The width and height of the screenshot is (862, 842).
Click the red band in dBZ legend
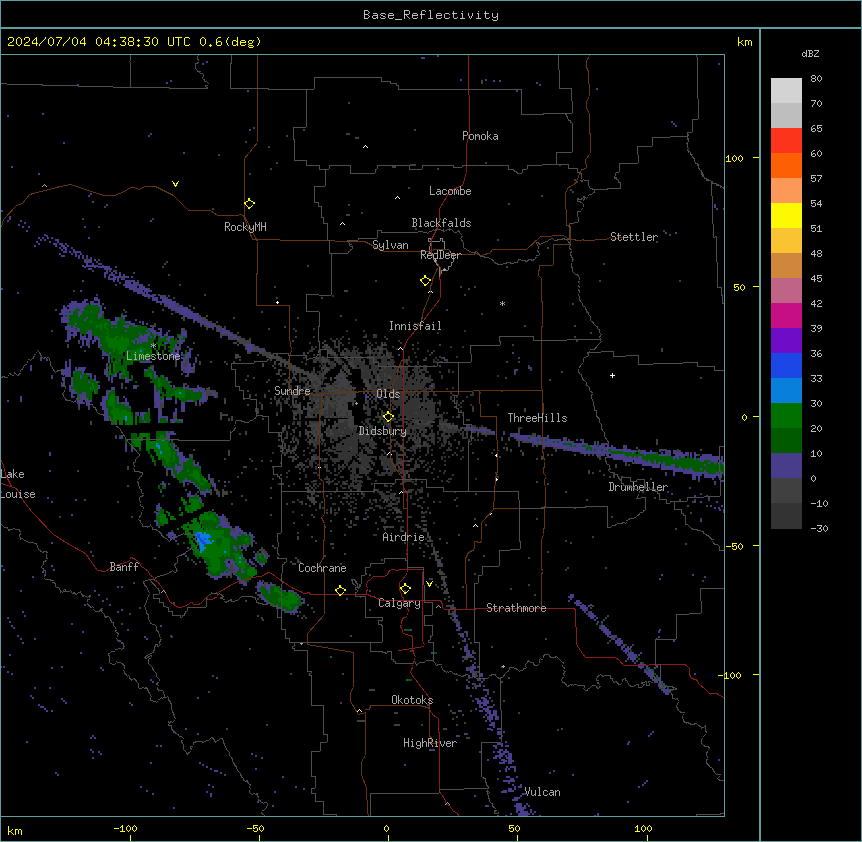click(x=786, y=140)
